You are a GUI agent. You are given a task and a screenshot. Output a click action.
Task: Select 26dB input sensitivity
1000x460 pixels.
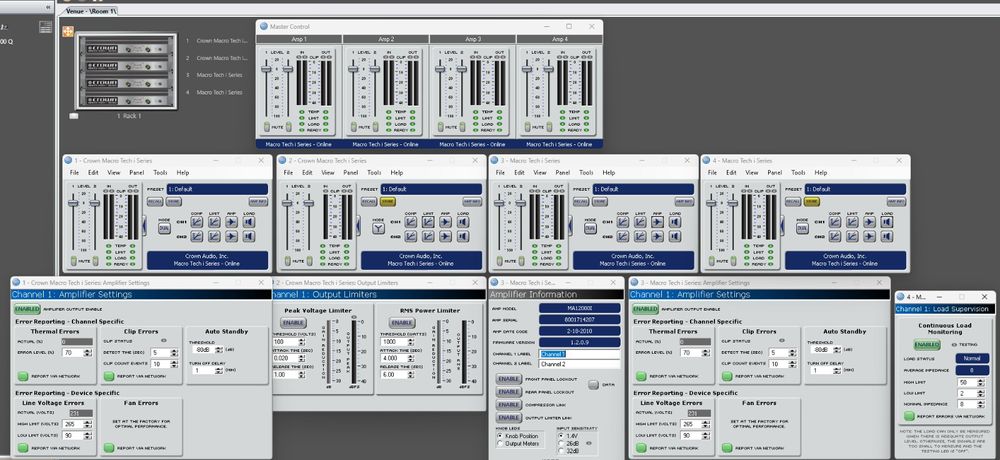pyautogui.click(x=561, y=443)
